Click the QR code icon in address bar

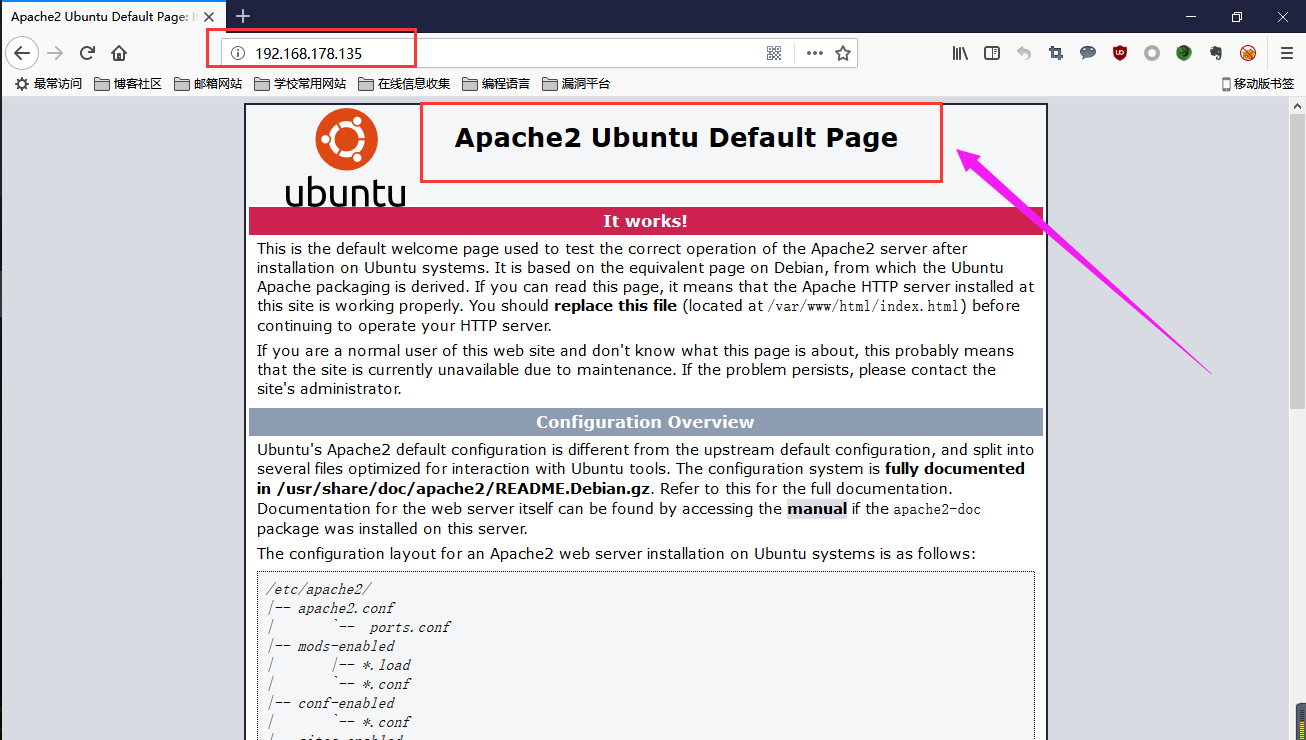pyautogui.click(x=774, y=53)
